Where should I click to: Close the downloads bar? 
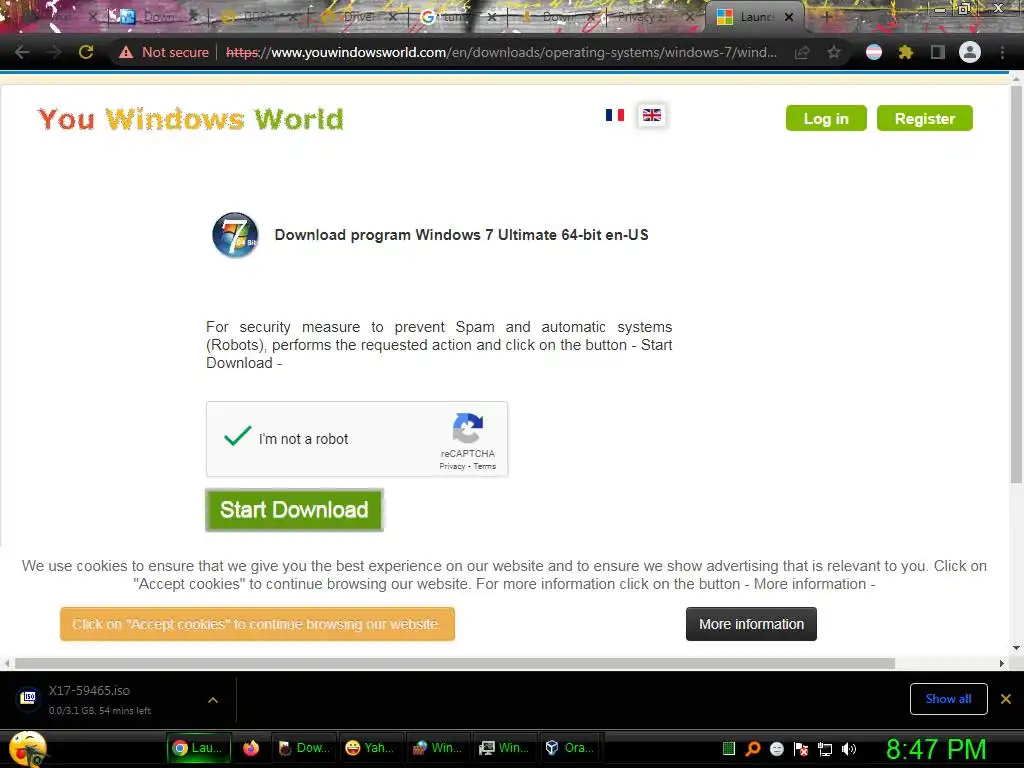tap(1006, 699)
